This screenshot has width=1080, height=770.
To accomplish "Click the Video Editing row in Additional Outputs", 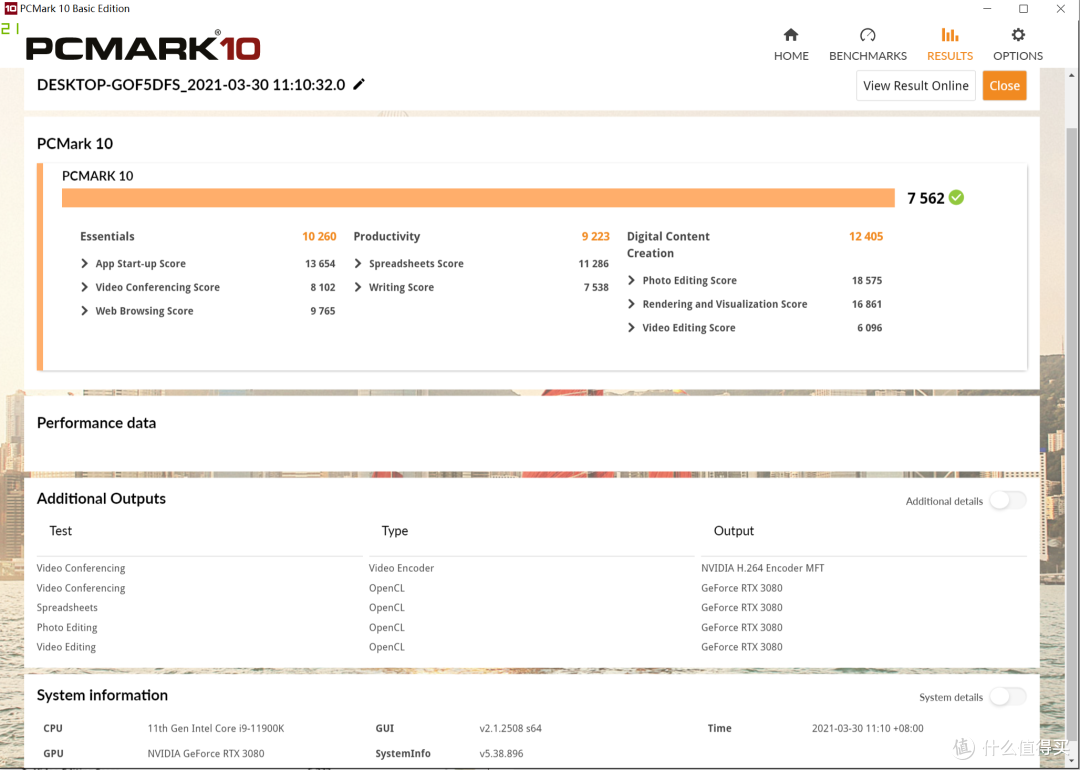I will (x=532, y=647).
